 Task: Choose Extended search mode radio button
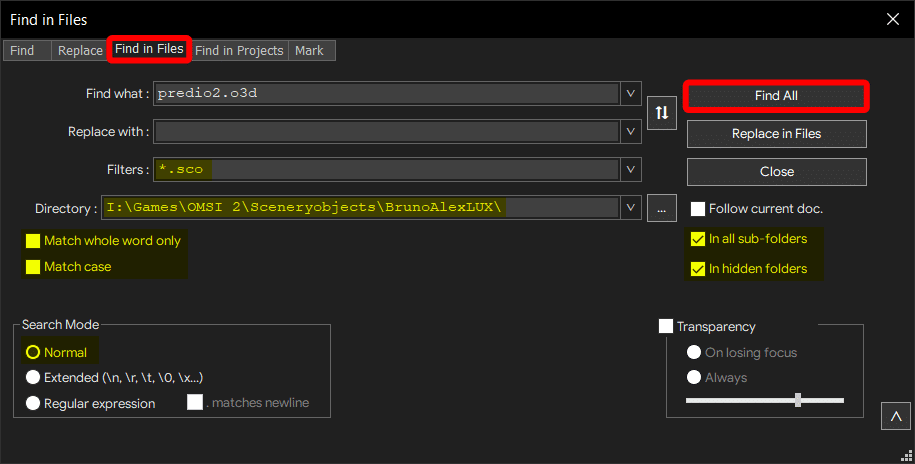click(34, 378)
